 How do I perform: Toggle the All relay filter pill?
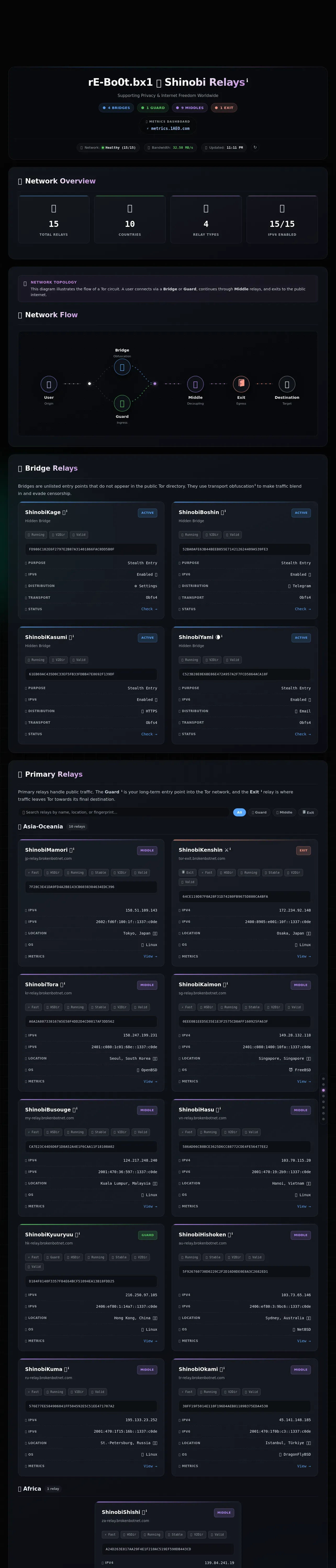coord(239,812)
